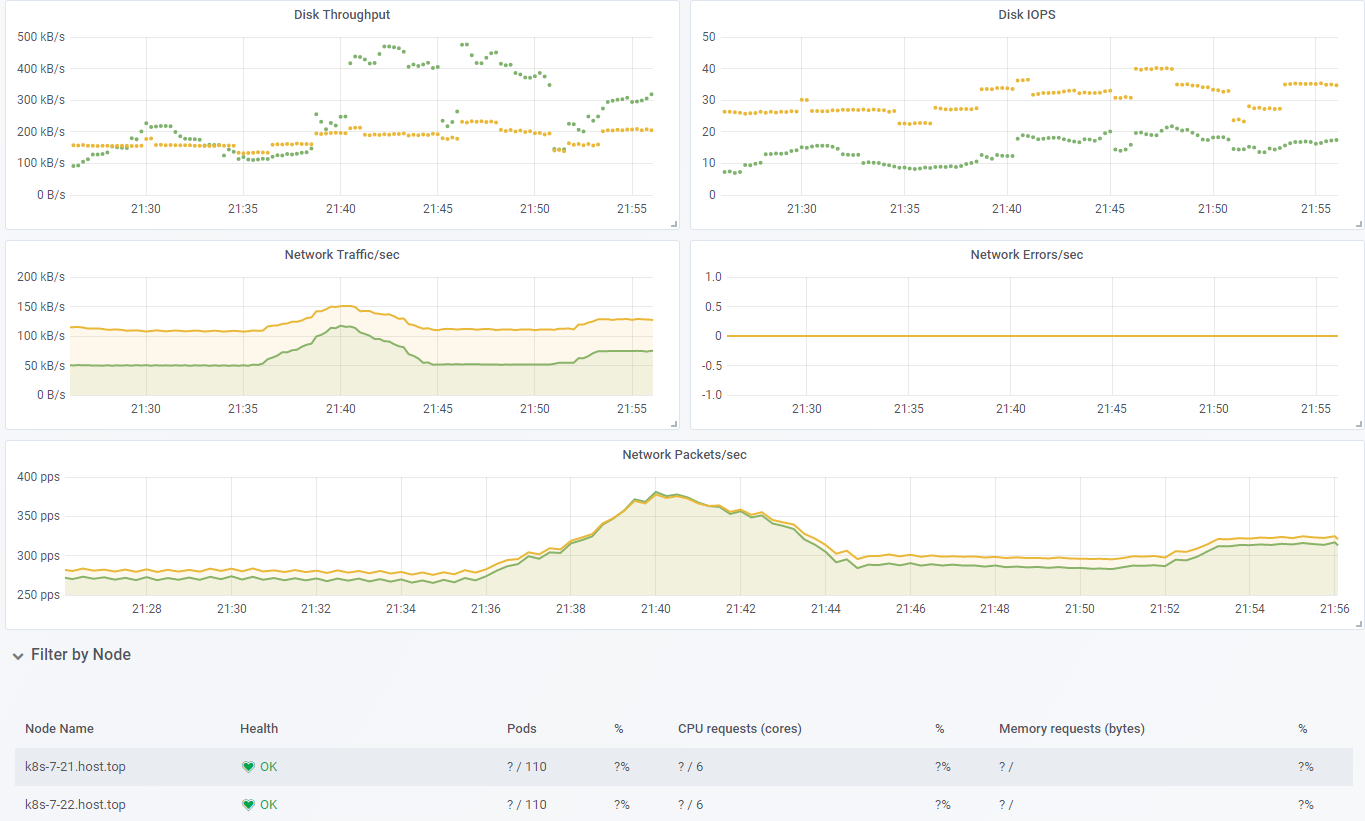This screenshot has width=1365, height=821.
Task: Select node k8s-7-21.host.top in the table
Action: (x=75, y=767)
